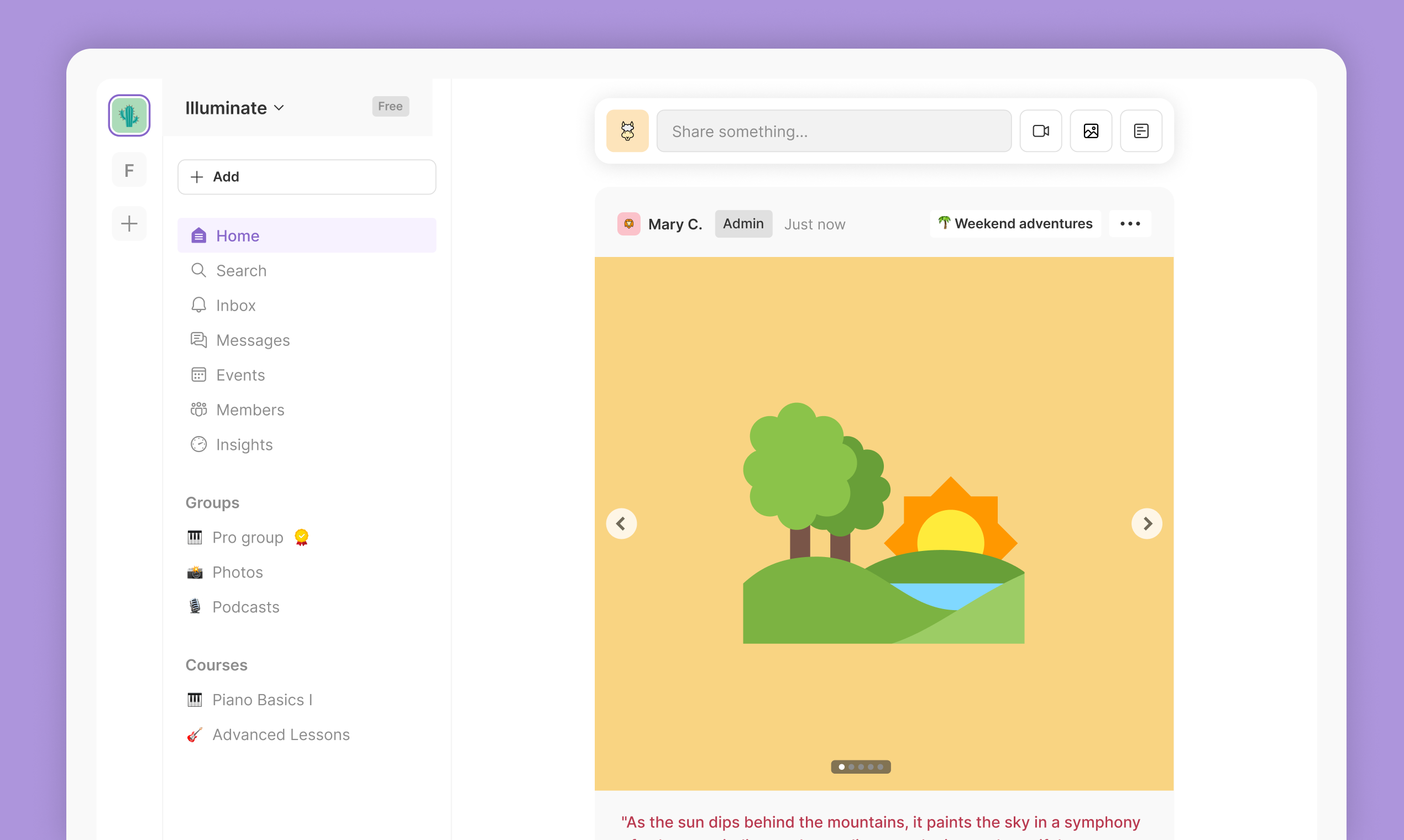This screenshot has width=1404, height=840.
Task: Click the Members people icon
Action: coord(198,410)
